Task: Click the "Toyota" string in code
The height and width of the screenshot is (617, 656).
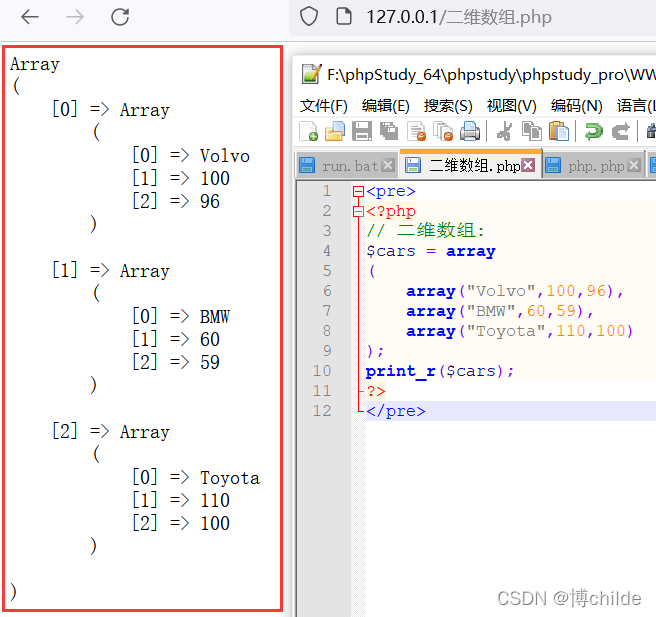Action: 506,331
